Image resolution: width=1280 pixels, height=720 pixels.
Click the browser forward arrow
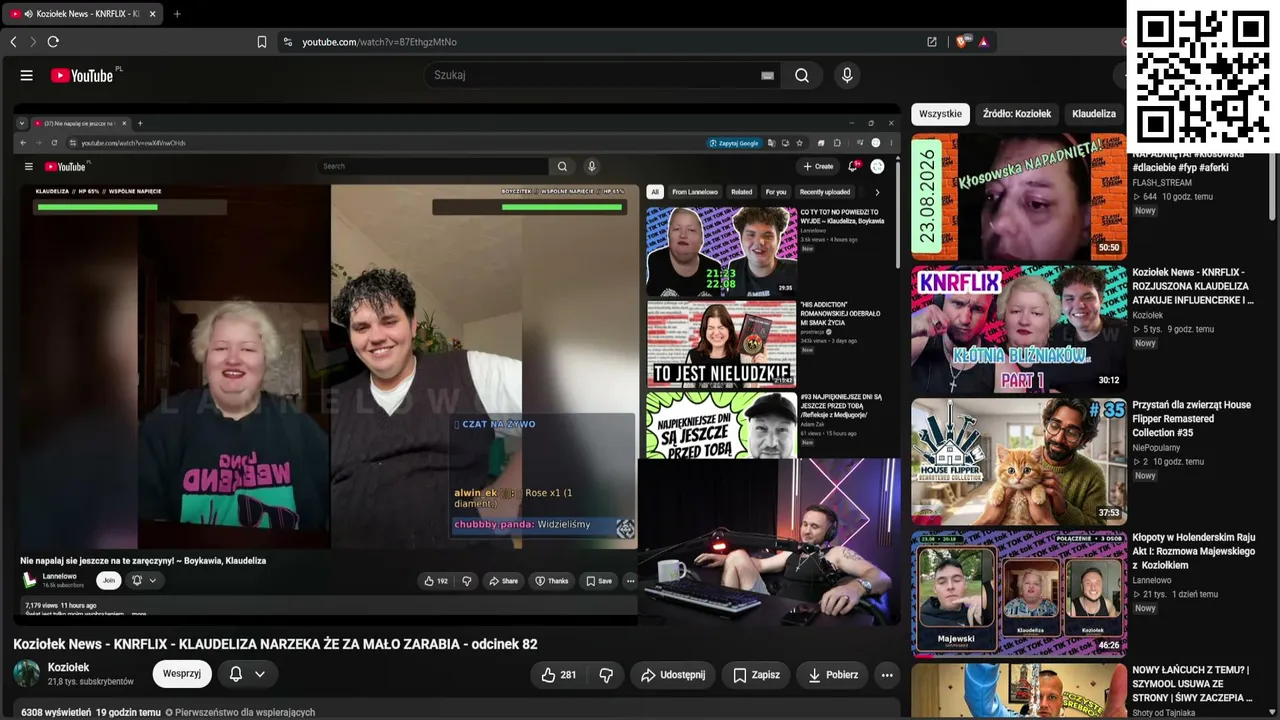[33, 42]
